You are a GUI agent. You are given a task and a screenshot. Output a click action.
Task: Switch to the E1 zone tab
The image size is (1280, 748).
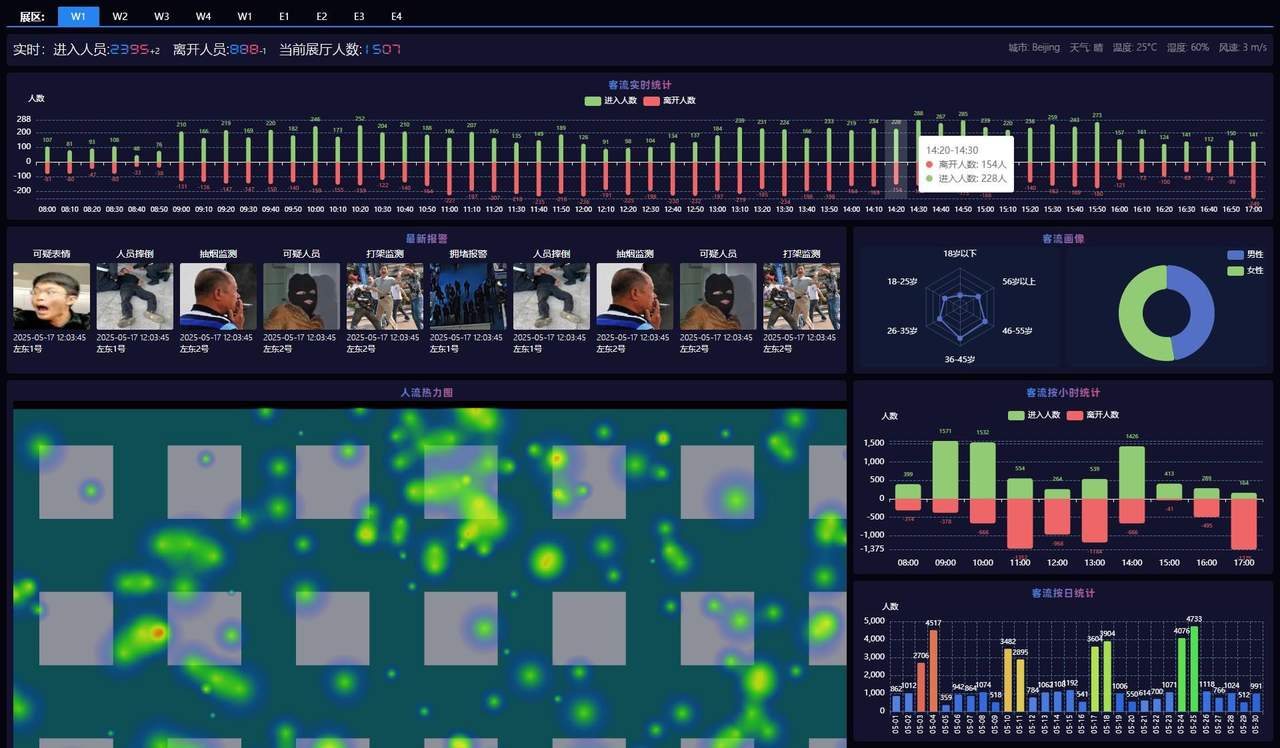[x=284, y=16]
